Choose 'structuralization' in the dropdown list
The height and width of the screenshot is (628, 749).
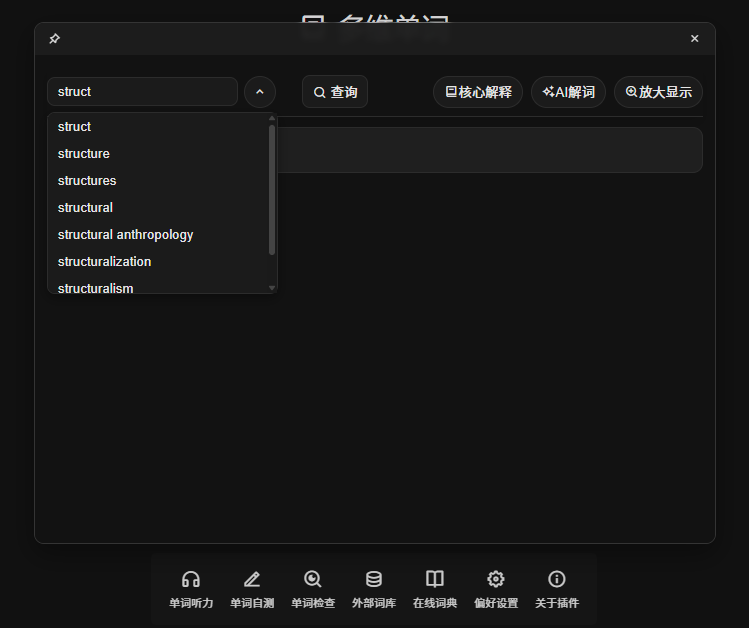[x=104, y=262]
